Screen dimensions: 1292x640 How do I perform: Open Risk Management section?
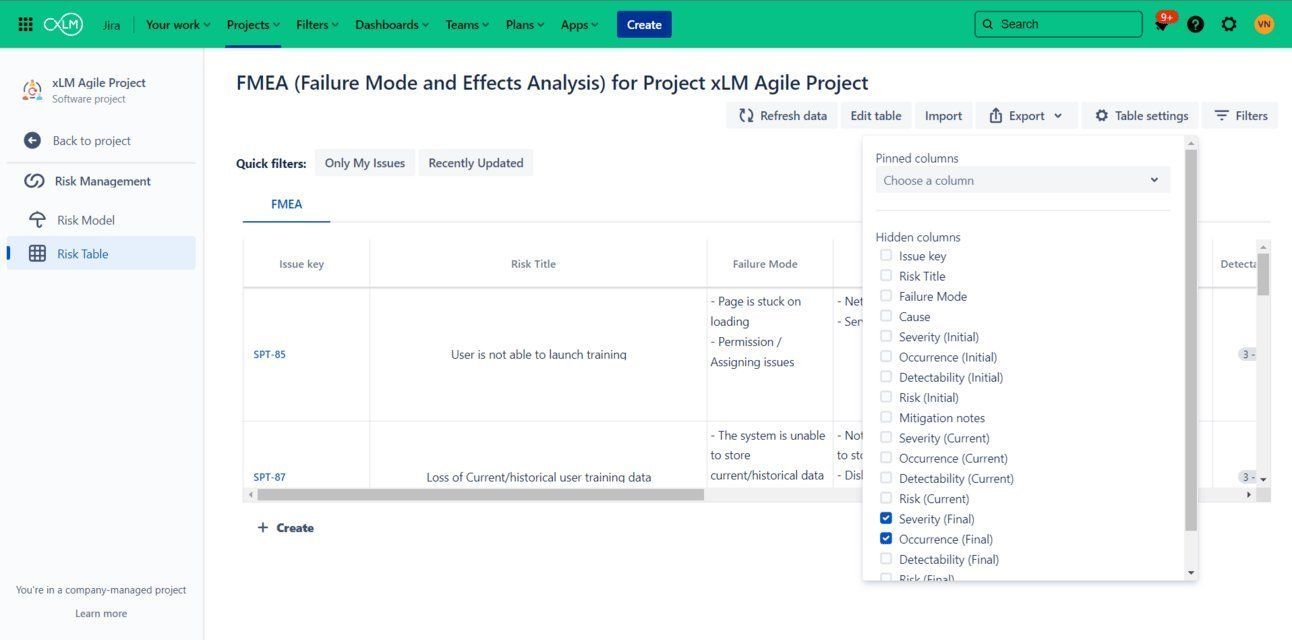(x=102, y=181)
